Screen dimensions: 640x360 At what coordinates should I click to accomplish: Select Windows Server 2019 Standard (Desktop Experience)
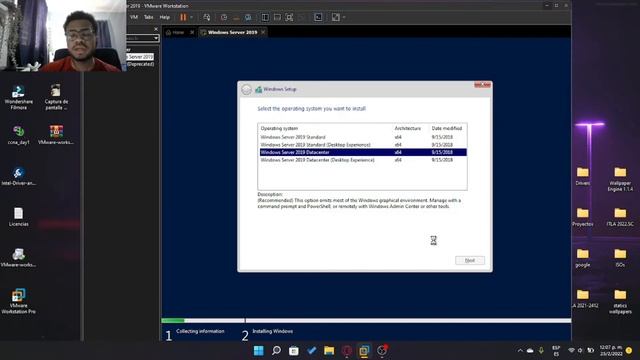(362, 144)
